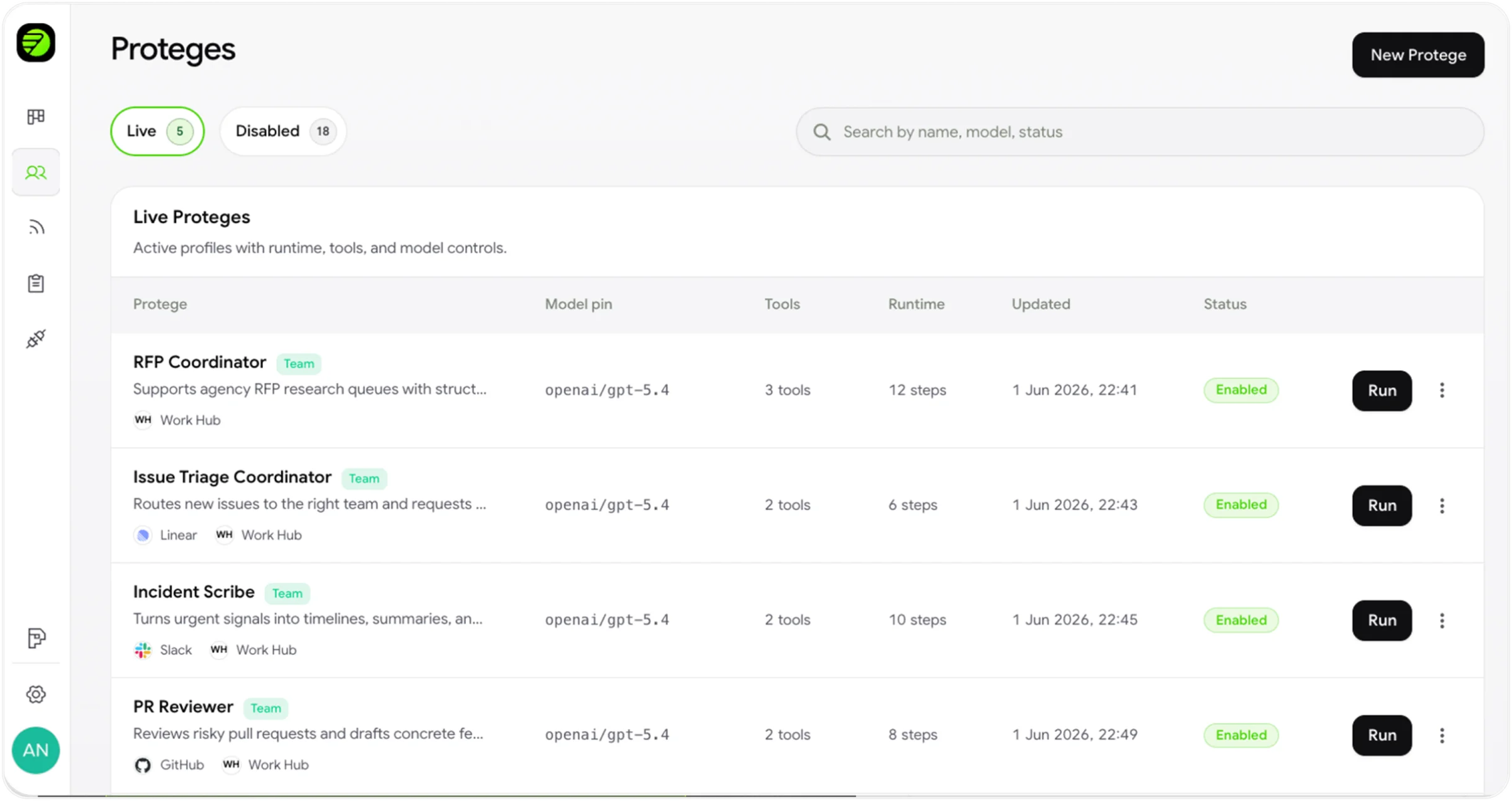The width and height of the screenshot is (1512, 801).
Task: Click the '1 Jun 2026, 22:43' updated cell
Action: click(1074, 505)
